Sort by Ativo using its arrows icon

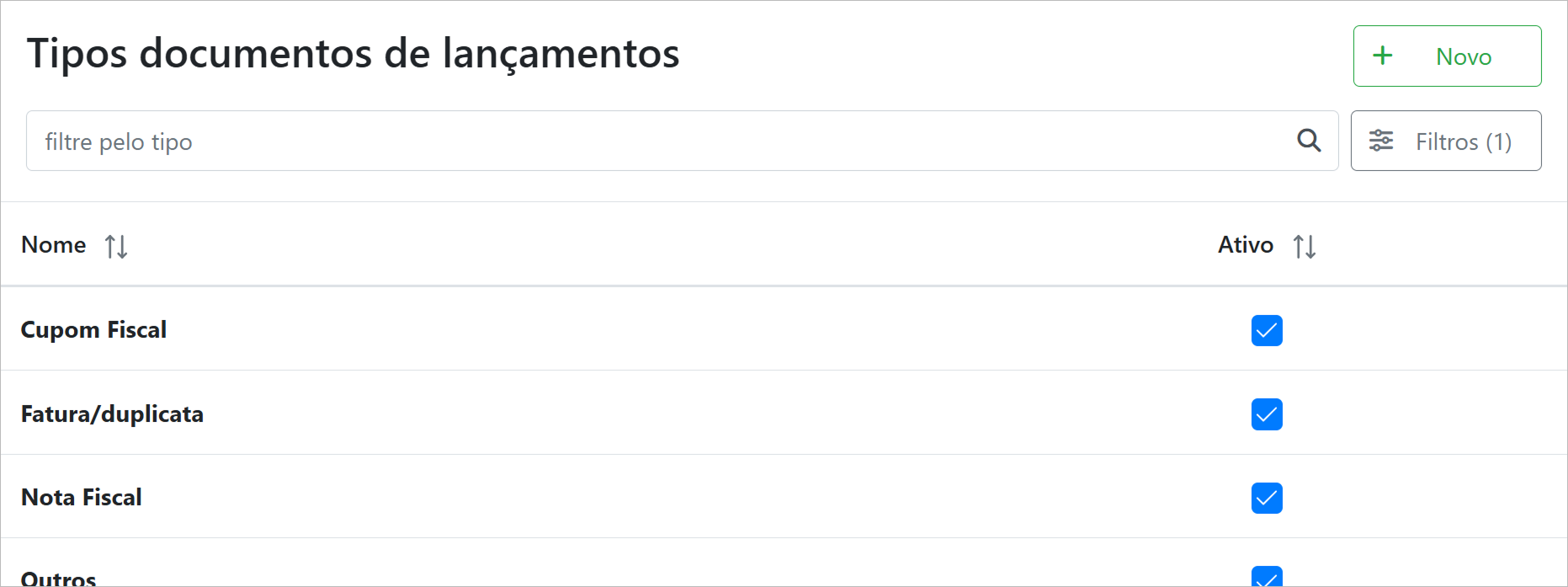pyautogui.click(x=1305, y=246)
